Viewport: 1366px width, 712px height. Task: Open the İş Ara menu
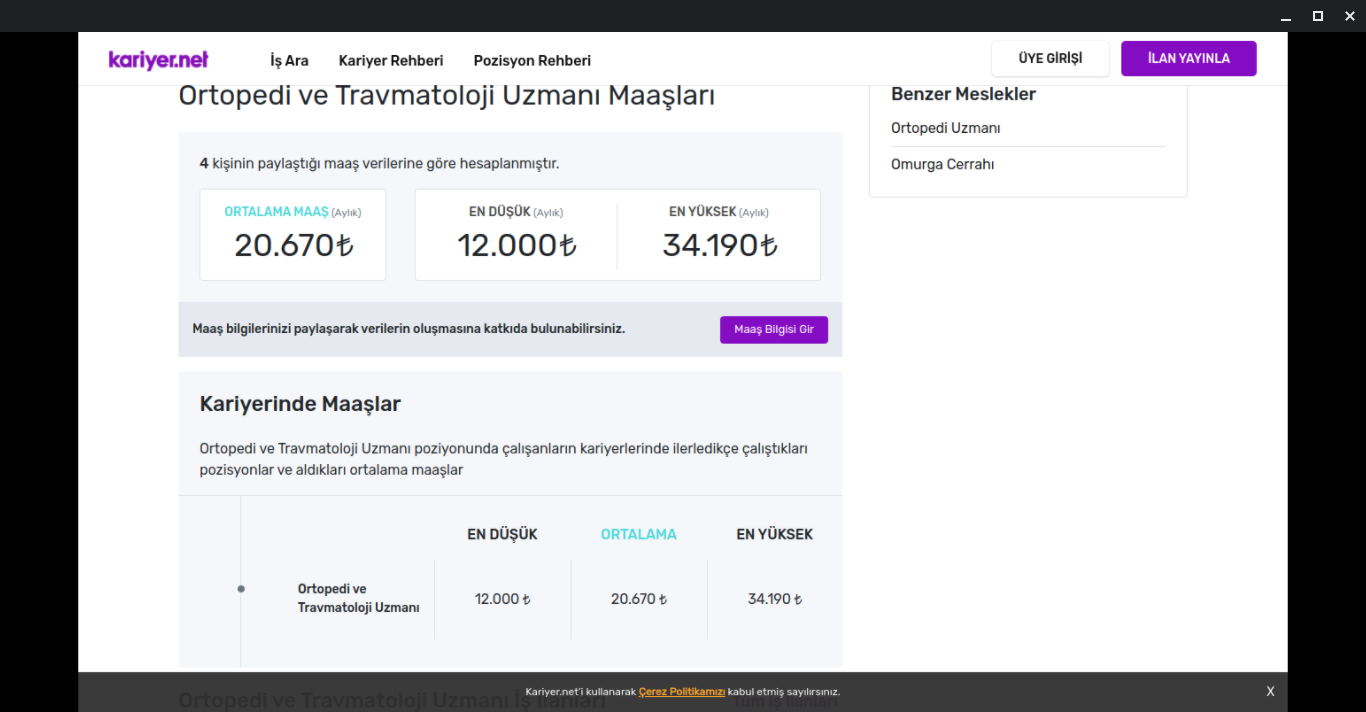pos(289,61)
